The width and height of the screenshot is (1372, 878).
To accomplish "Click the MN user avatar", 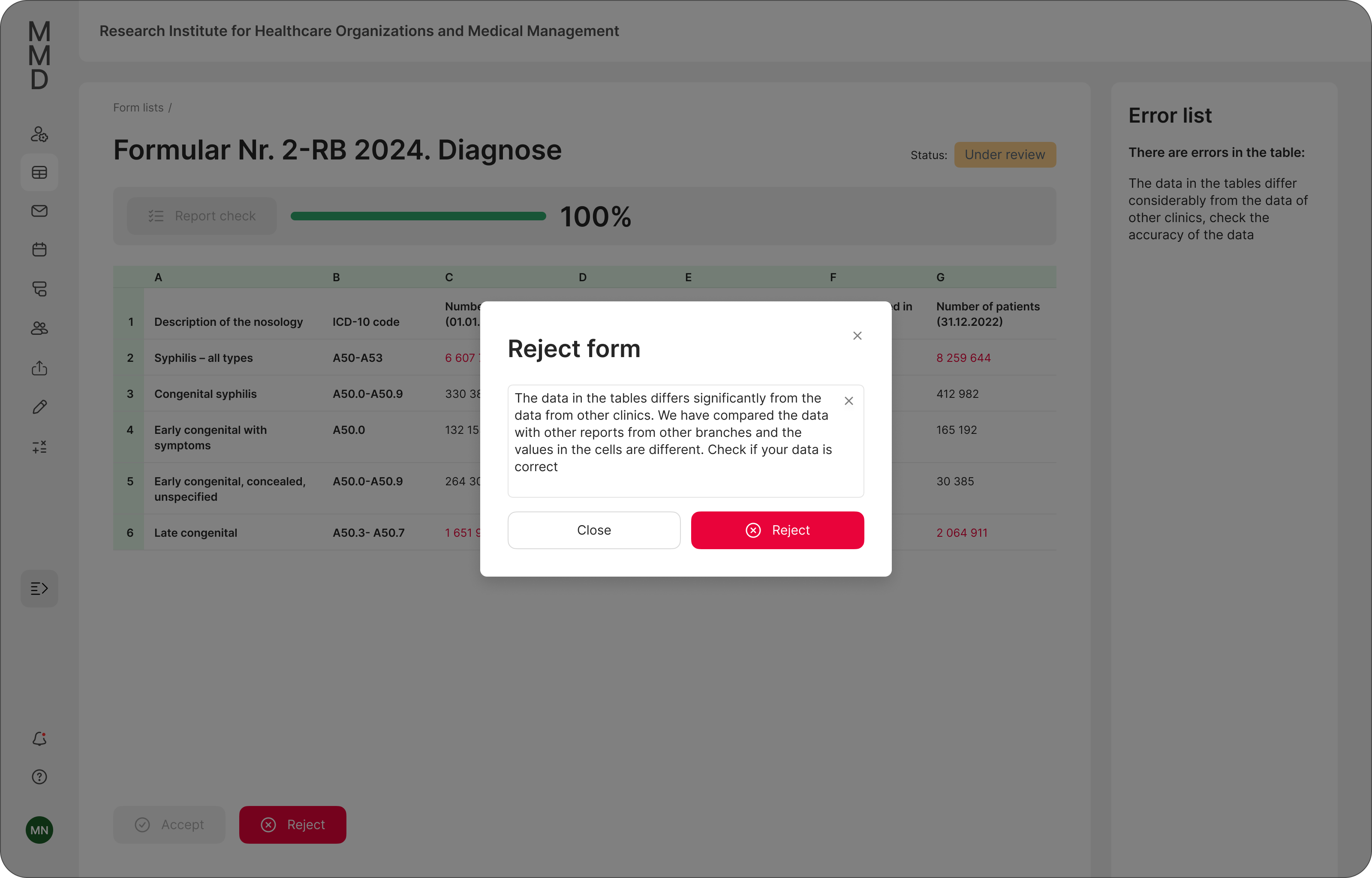I will click(x=39, y=830).
